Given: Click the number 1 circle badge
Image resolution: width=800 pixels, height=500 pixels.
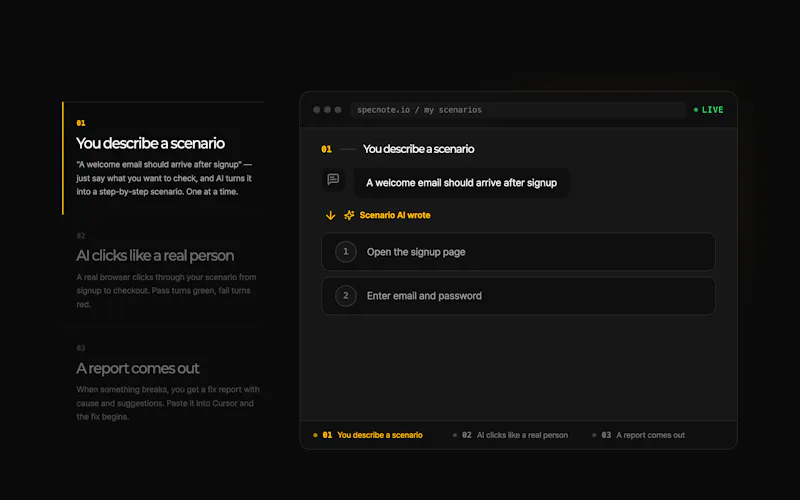Looking at the screenshot, I should (345, 252).
